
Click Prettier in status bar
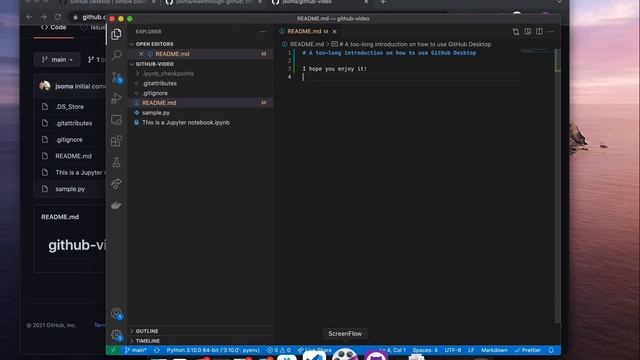[x=528, y=350]
